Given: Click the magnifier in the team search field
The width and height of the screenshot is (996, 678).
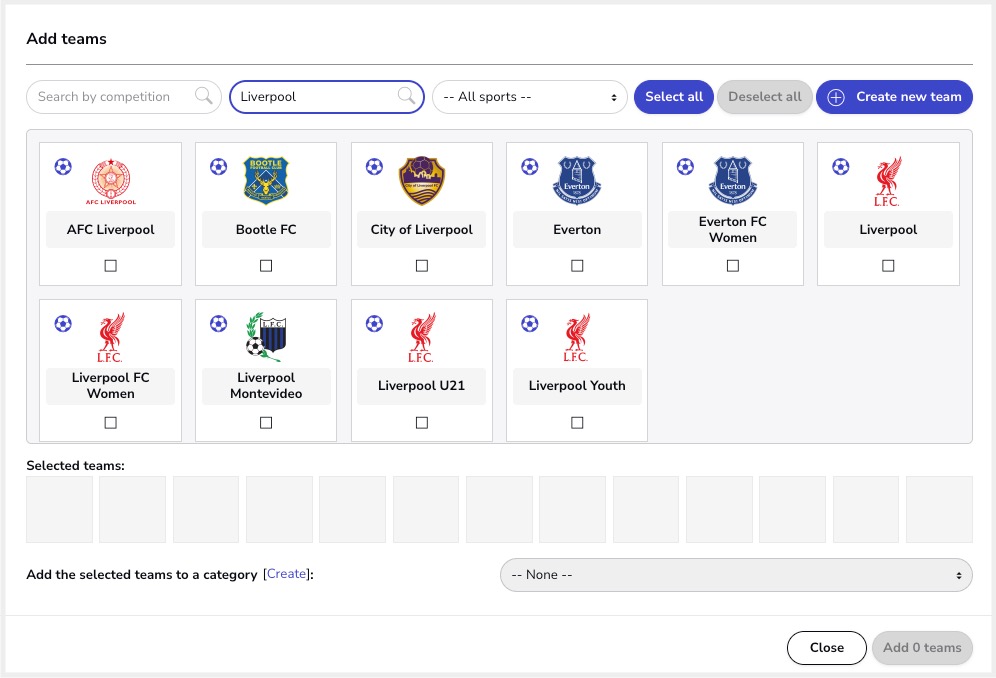Looking at the screenshot, I should (407, 96).
